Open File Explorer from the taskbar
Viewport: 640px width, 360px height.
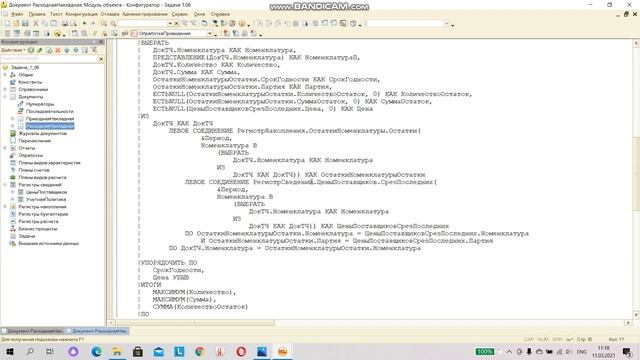(x=117, y=351)
